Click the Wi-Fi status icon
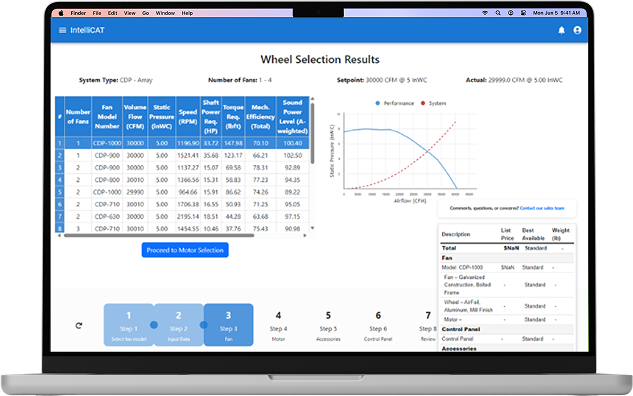Screen dimensions: 633x396 point(485,13)
